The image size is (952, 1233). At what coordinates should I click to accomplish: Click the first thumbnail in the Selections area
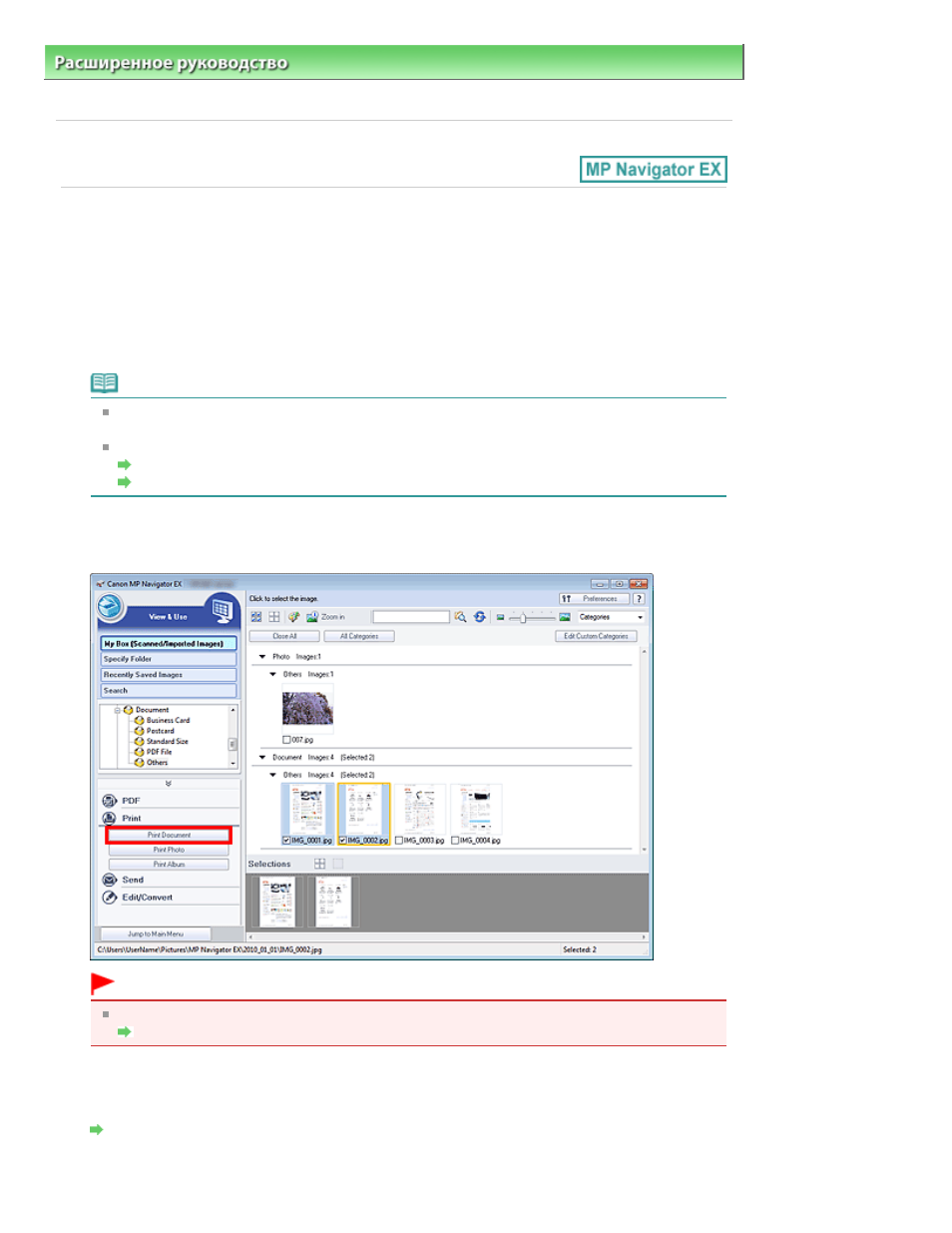click(277, 902)
